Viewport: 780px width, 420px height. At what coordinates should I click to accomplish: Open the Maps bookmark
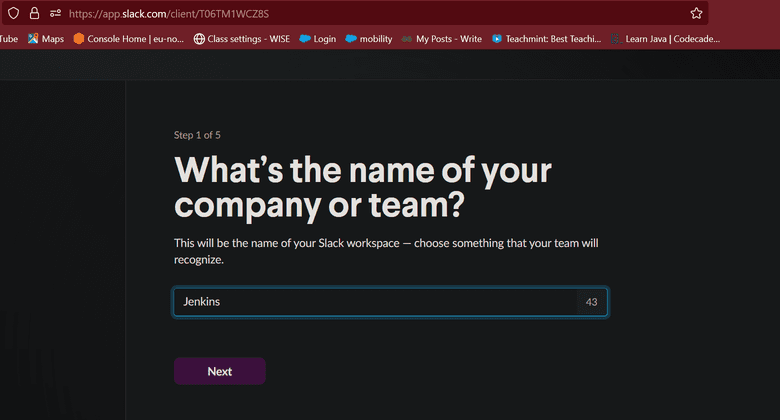(x=46, y=39)
